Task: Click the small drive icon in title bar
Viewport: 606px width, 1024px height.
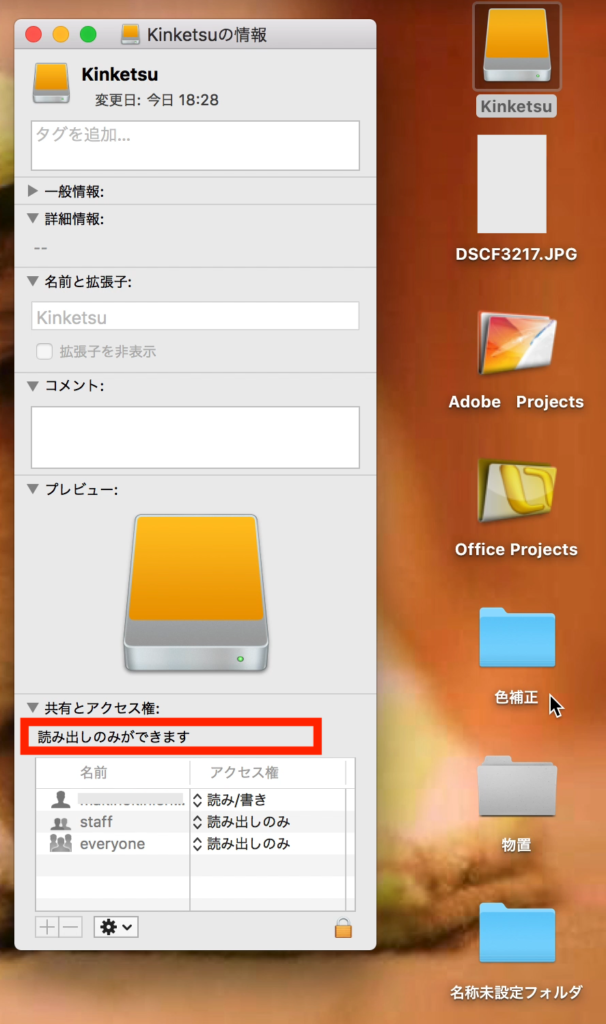Action: tap(131, 34)
